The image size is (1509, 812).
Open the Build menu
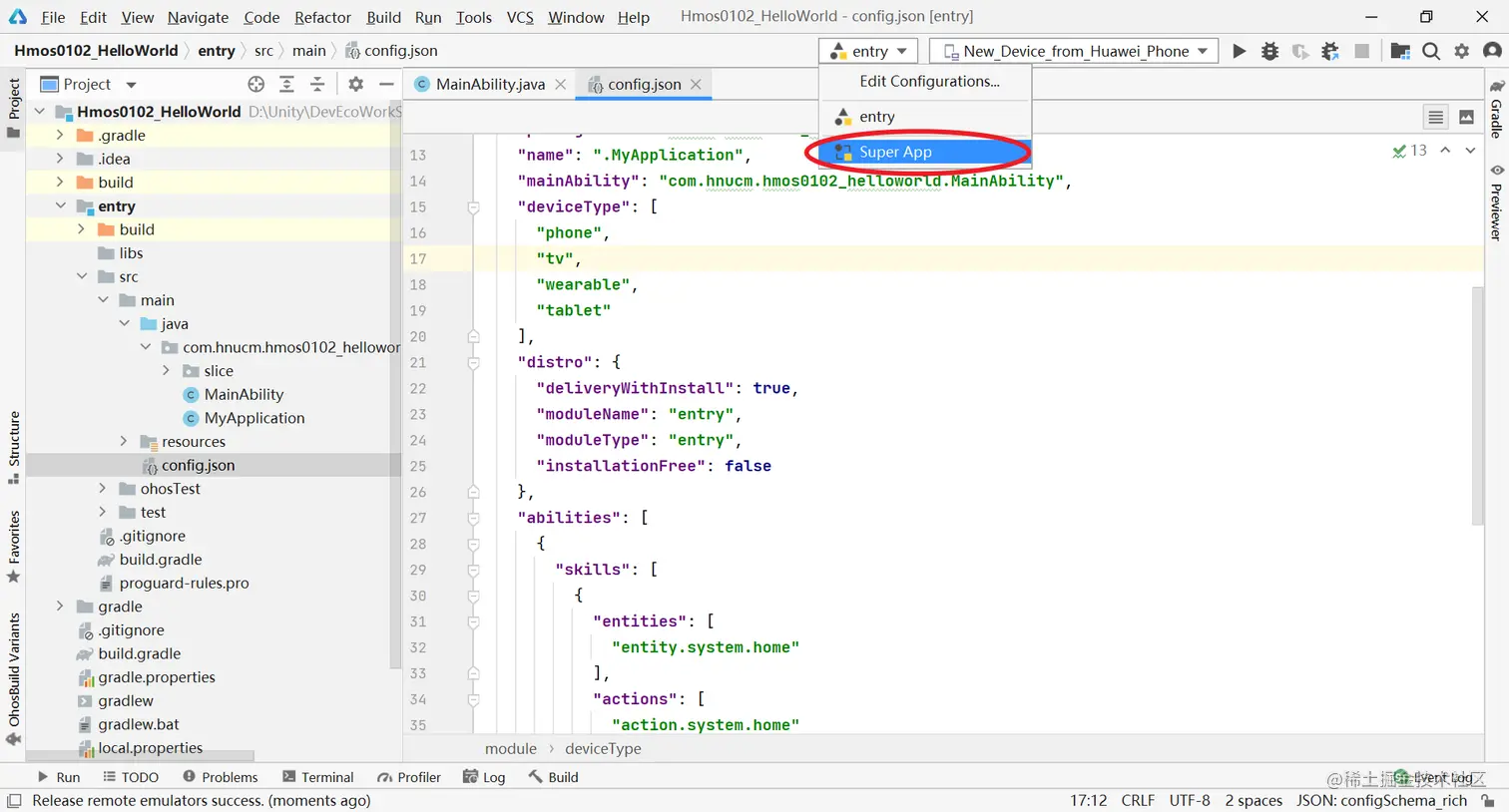tap(383, 17)
